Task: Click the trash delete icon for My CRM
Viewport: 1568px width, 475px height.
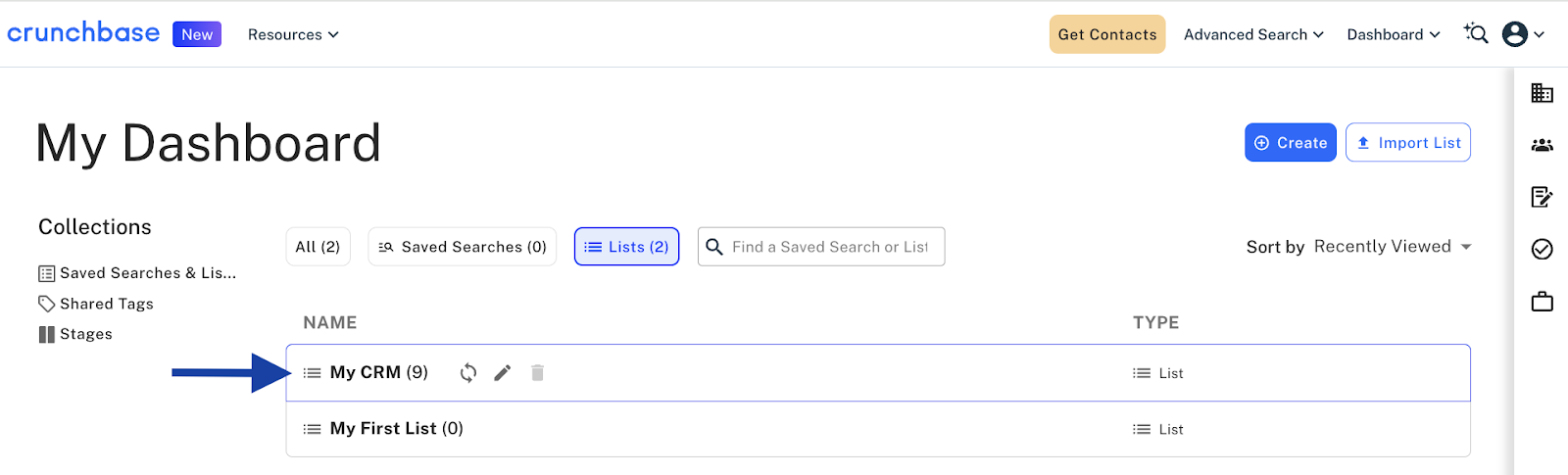Action: pos(537,372)
